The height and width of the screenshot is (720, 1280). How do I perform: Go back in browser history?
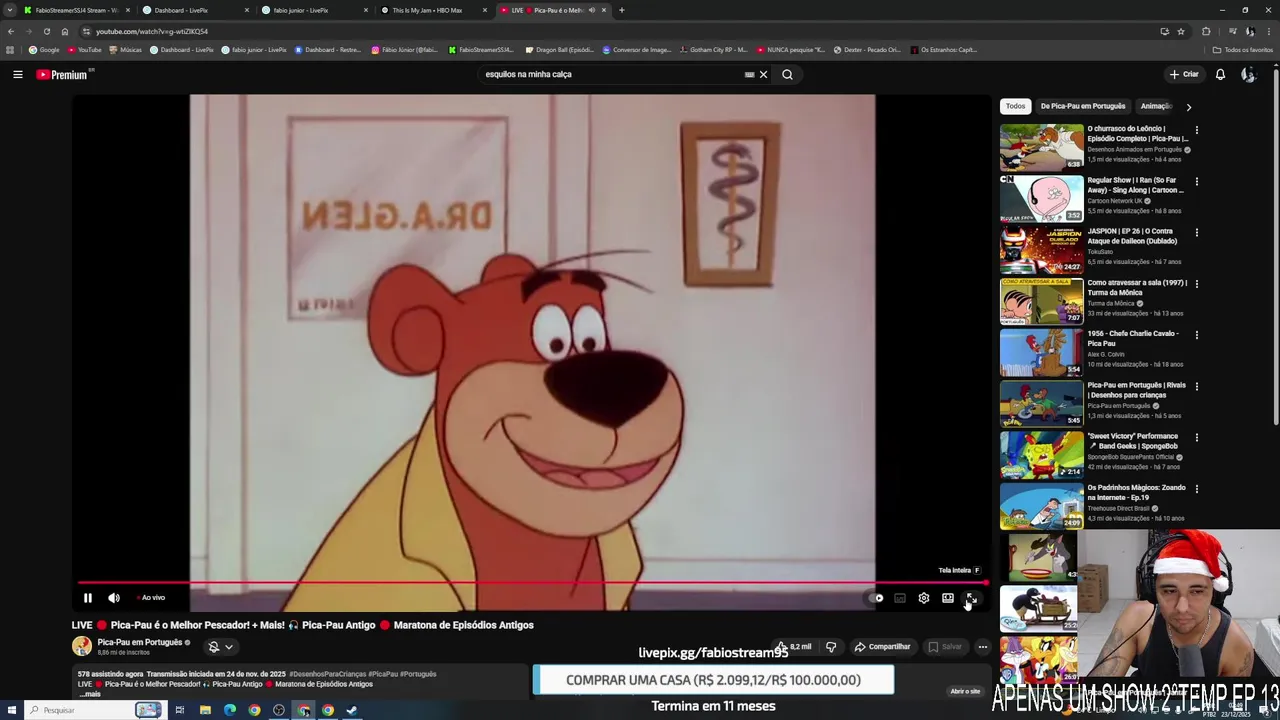pyautogui.click(x=10, y=31)
